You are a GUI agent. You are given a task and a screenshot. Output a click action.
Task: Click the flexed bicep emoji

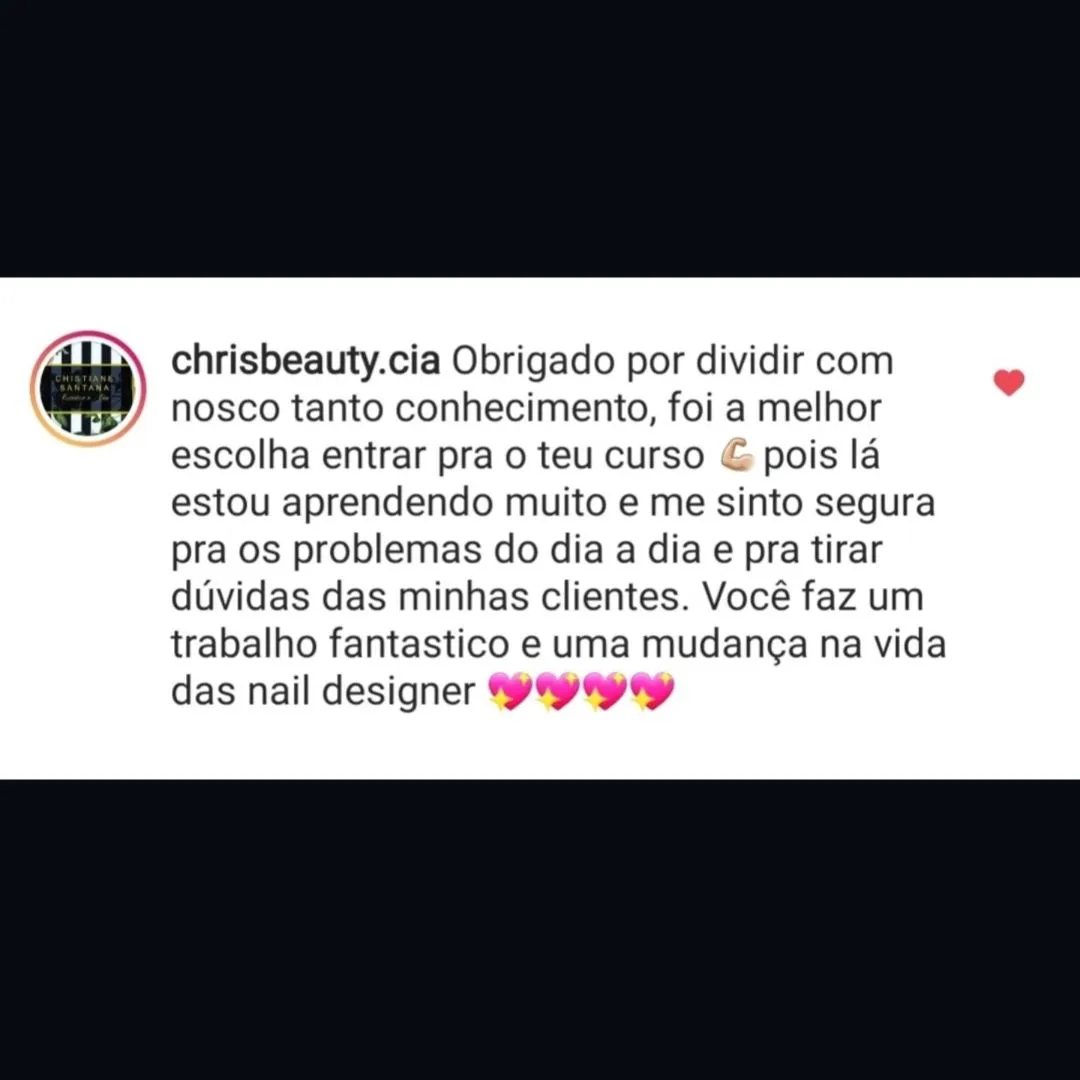point(738,456)
